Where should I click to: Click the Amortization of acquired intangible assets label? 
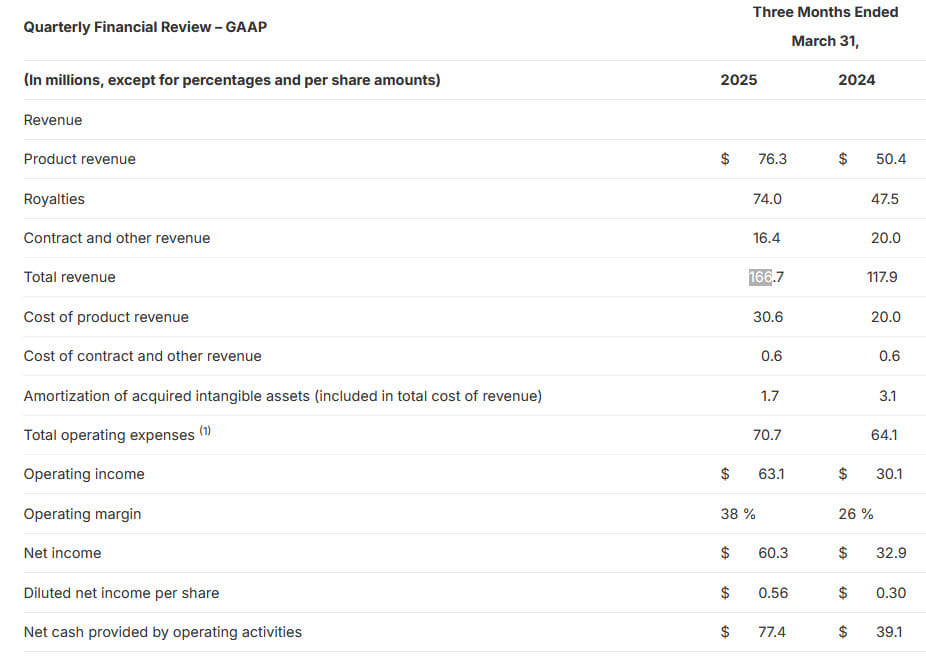(282, 396)
